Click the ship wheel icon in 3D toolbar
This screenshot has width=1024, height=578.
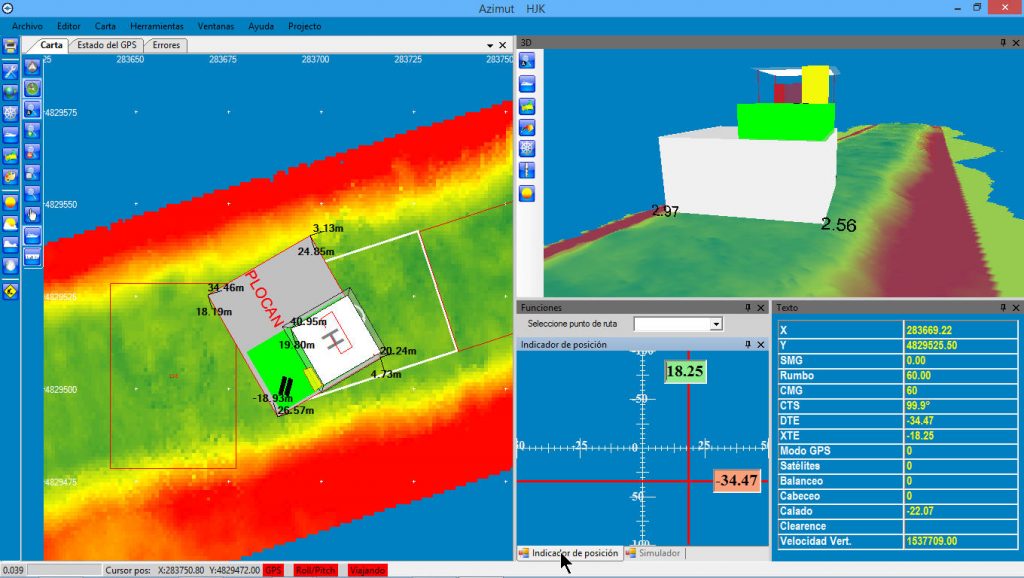click(x=527, y=148)
